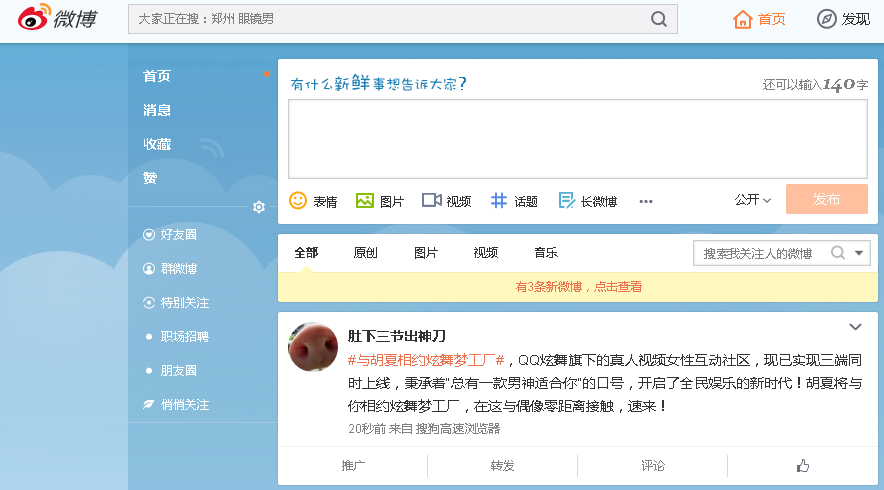Click the 发现 text link in header
The height and width of the screenshot is (490, 884).
(x=856, y=19)
